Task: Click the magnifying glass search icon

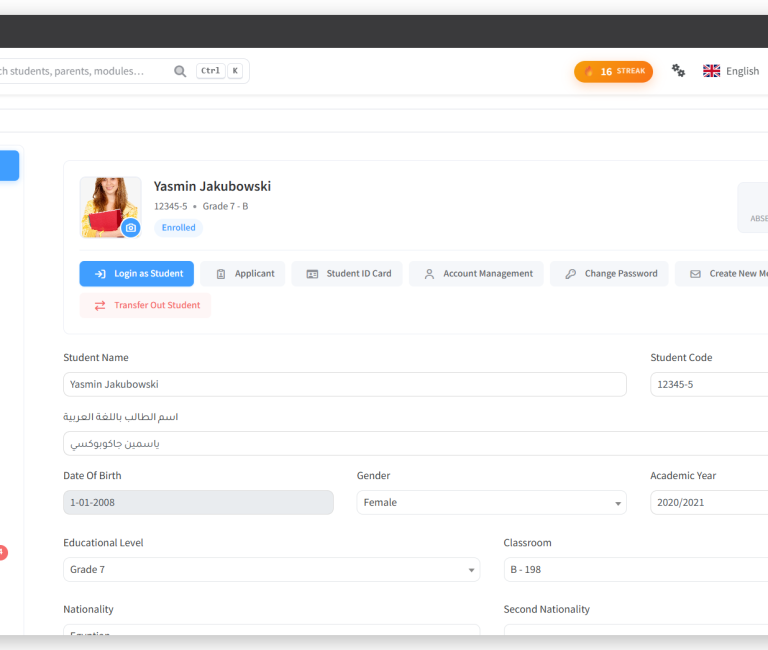Action: point(180,72)
